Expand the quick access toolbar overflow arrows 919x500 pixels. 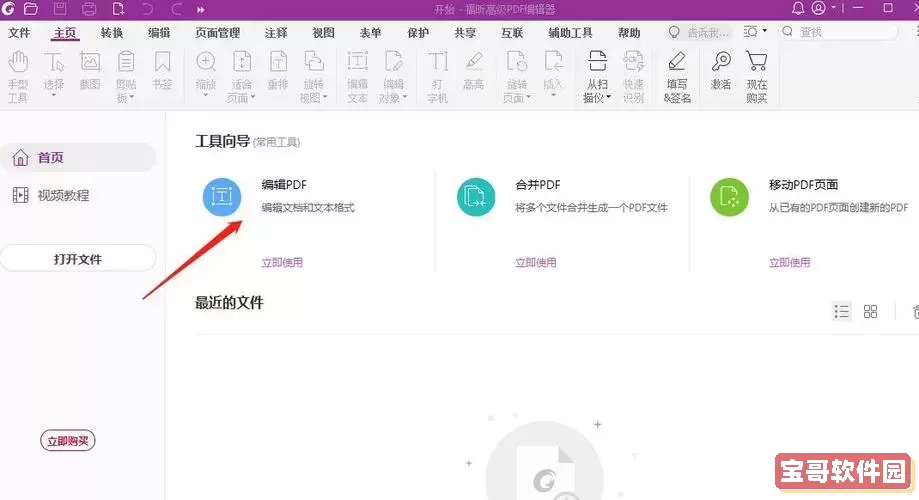[x=200, y=10]
